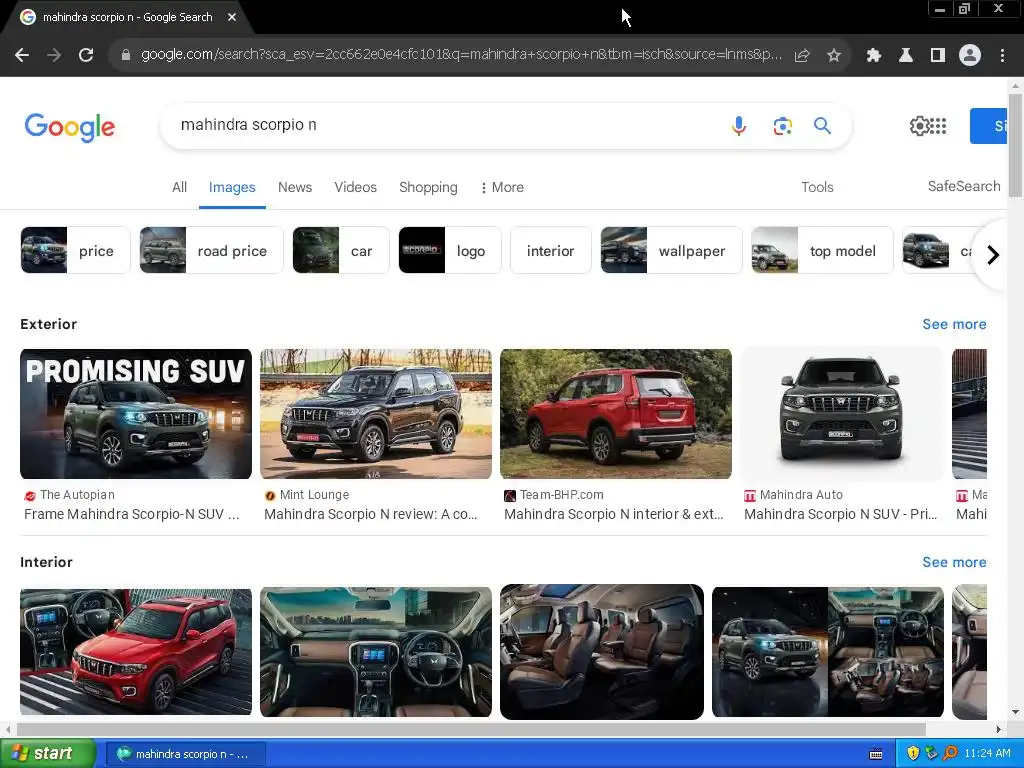Open the Mahindra Scorpio N review link
The image size is (1024, 768).
(370, 514)
